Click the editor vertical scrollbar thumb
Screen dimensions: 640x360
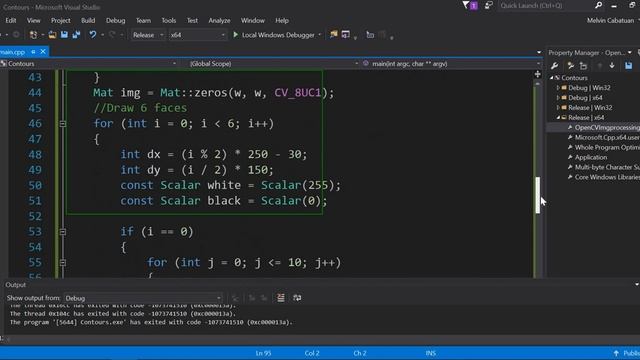pyautogui.click(x=538, y=195)
